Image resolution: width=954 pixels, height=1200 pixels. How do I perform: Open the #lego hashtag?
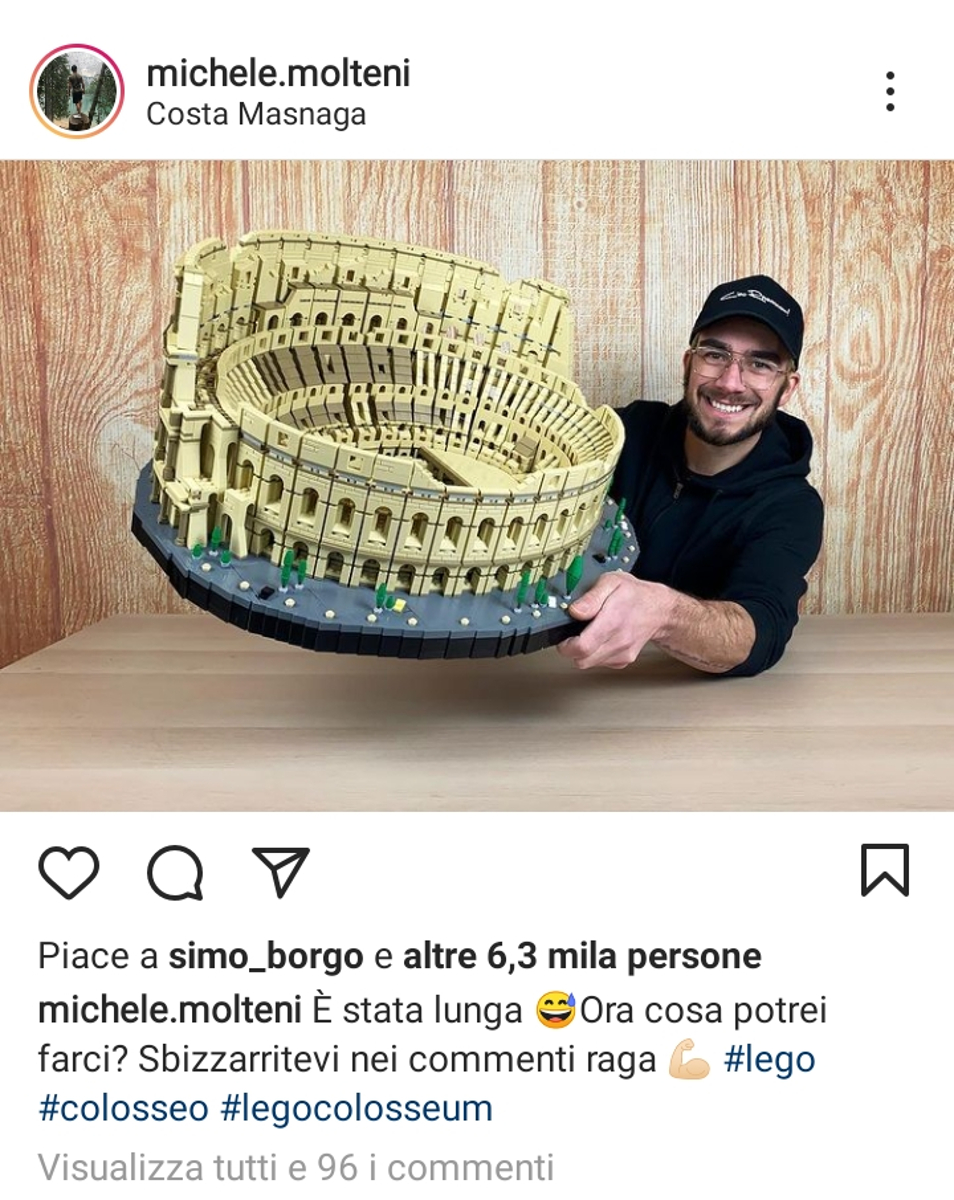point(769,1060)
